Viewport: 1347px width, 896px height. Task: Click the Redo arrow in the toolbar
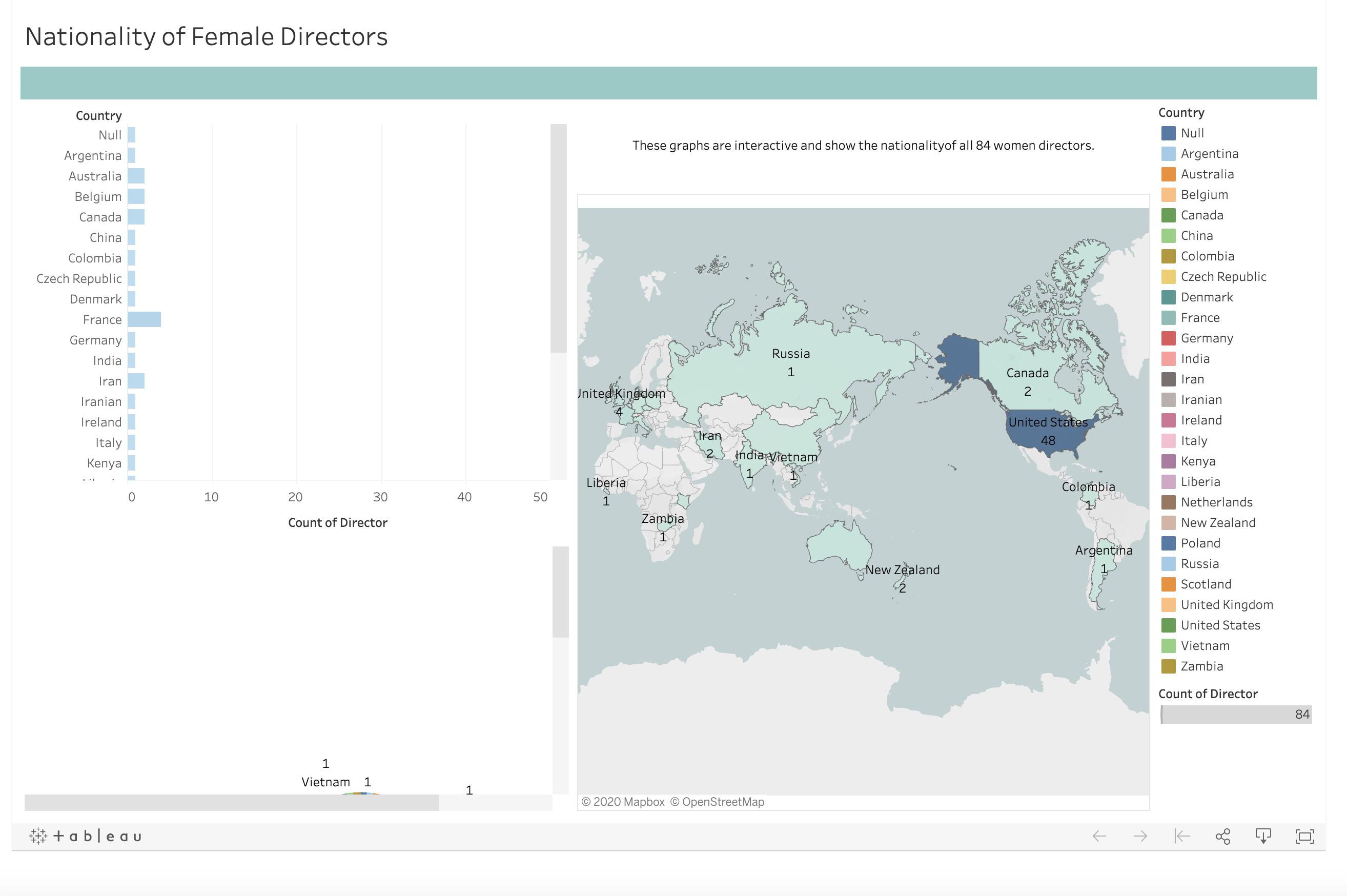[x=1140, y=837]
